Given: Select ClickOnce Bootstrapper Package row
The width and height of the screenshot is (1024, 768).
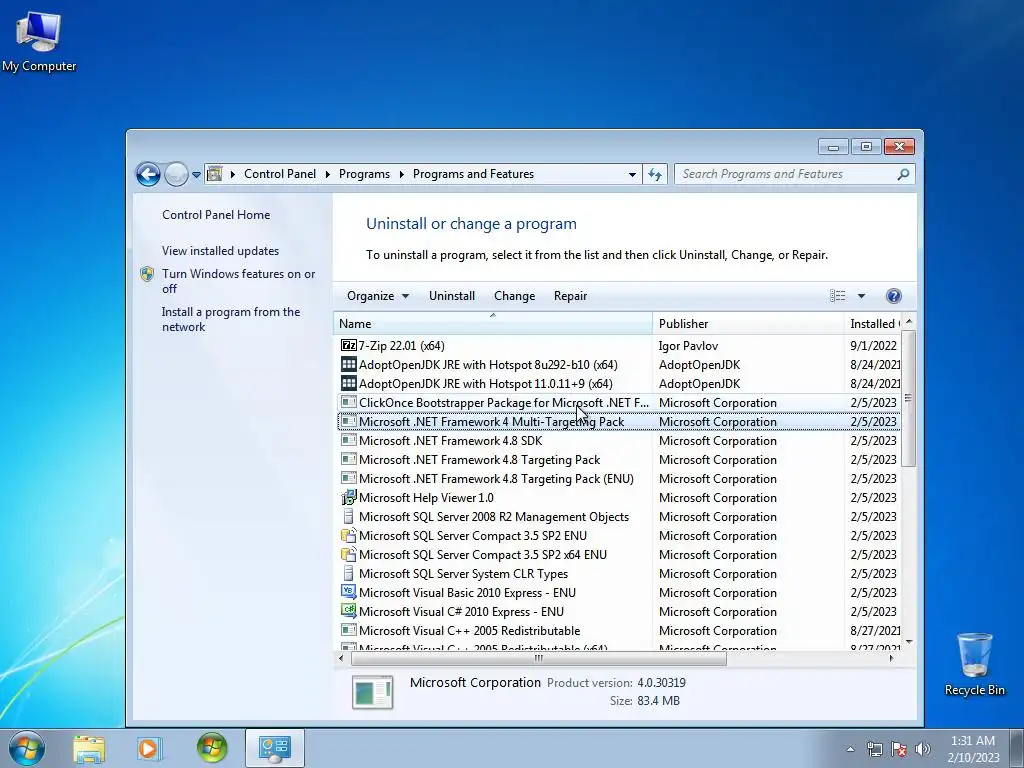Looking at the screenshot, I should 618,403.
